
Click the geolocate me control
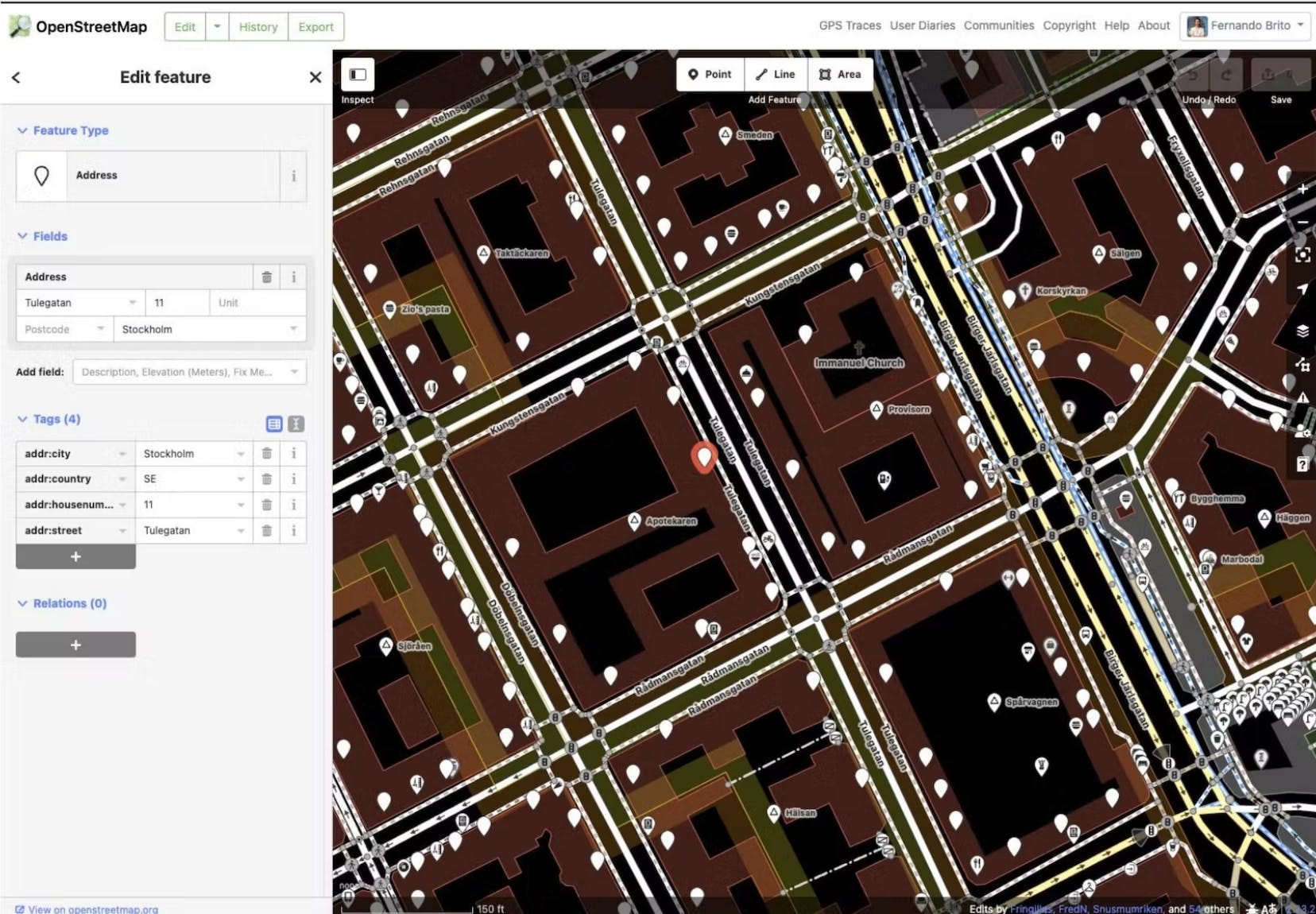[1303, 287]
